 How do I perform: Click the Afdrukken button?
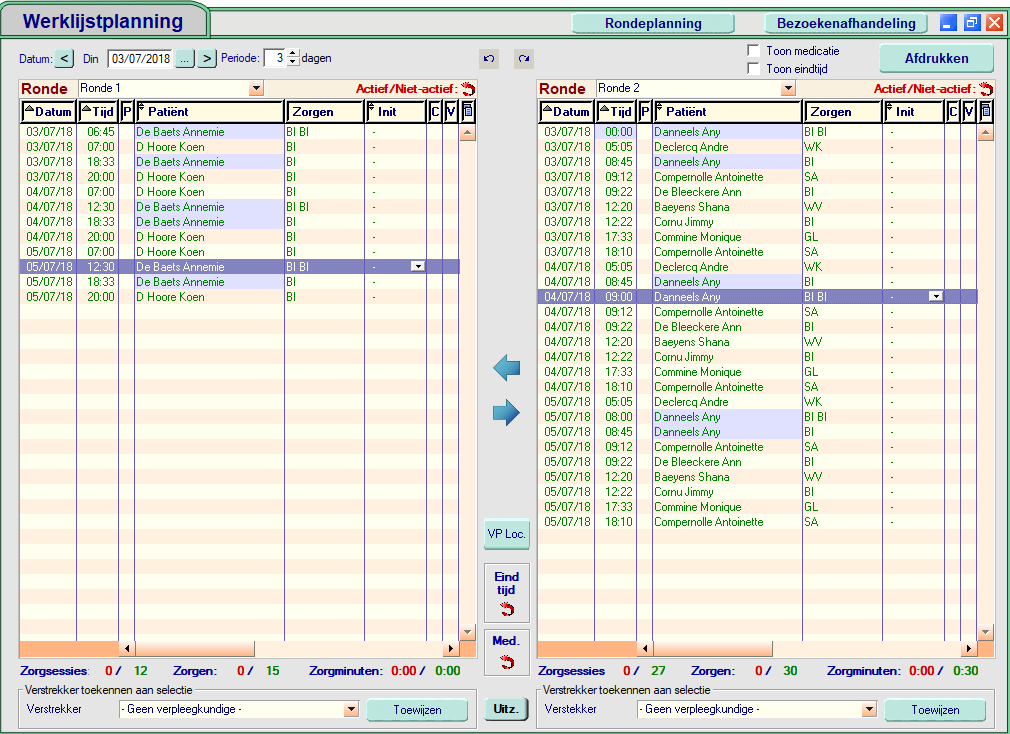point(937,59)
